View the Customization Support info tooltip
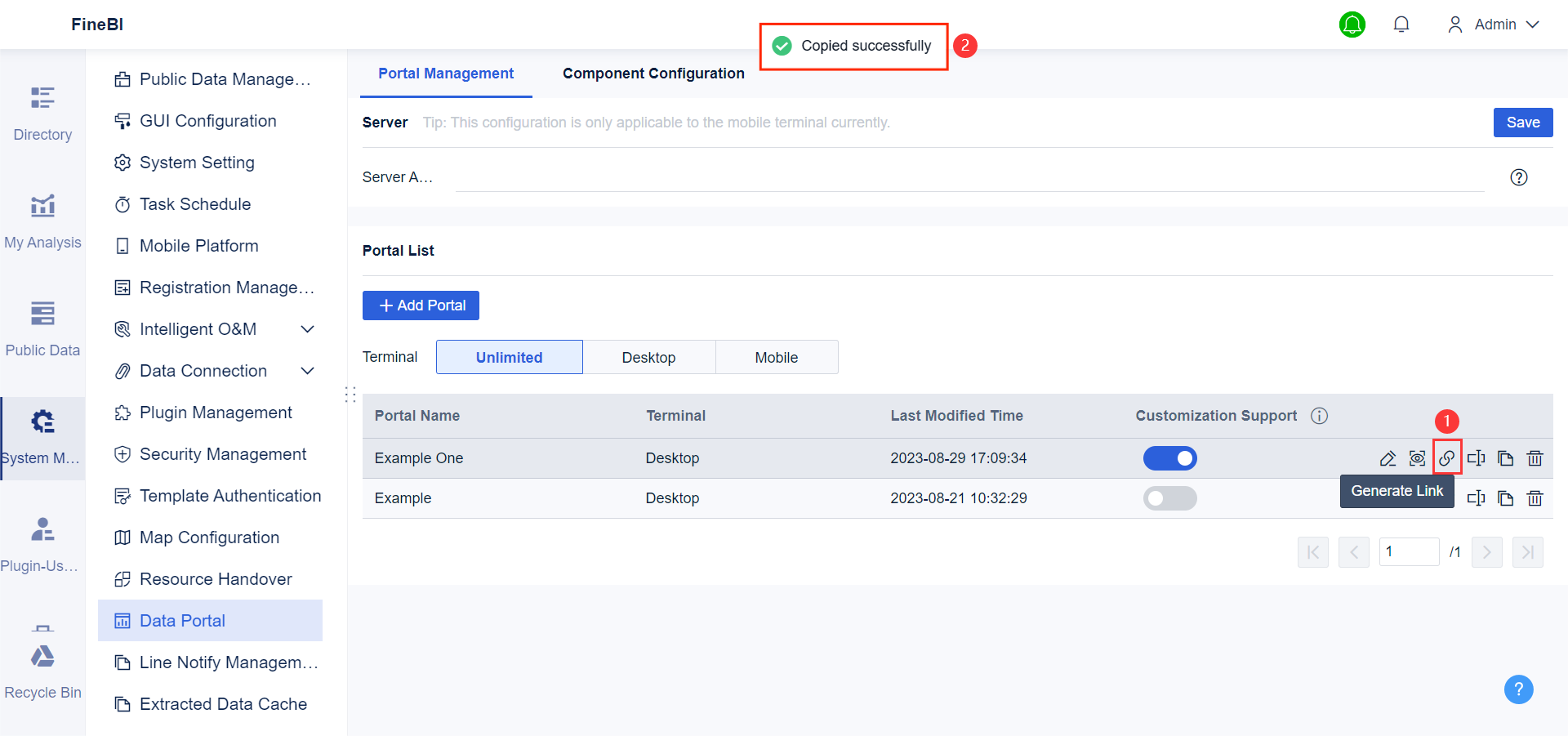The height and width of the screenshot is (736, 1568). pos(1319,416)
